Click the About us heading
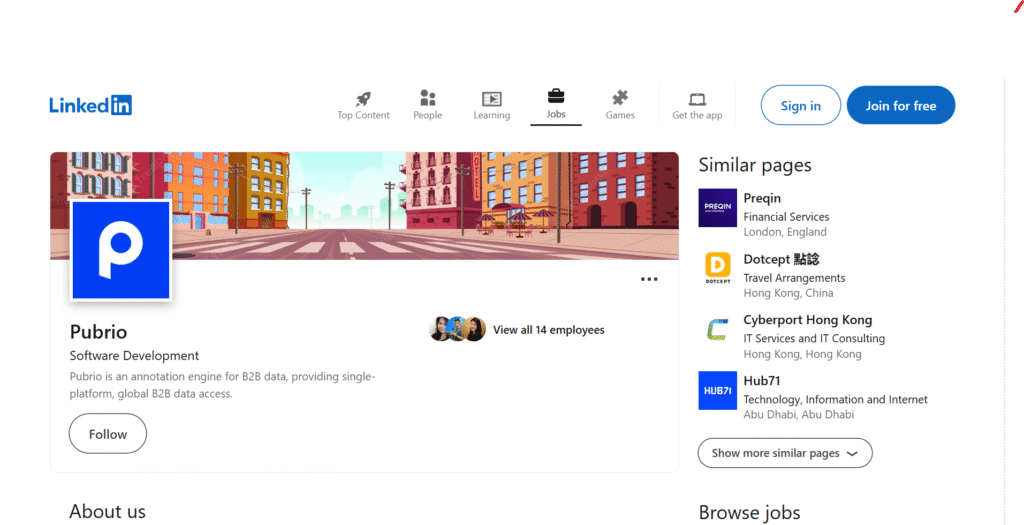Image resolution: width=1024 pixels, height=525 pixels. [107, 511]
